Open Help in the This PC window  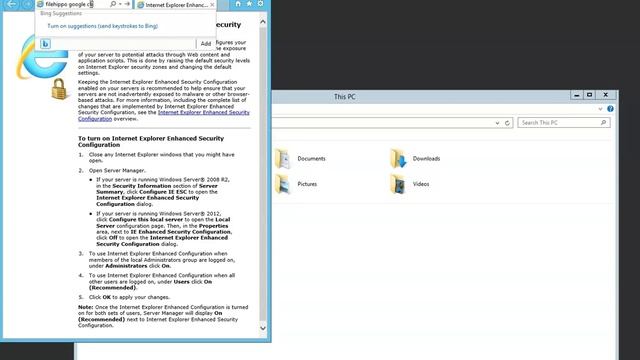pos(610,109)
